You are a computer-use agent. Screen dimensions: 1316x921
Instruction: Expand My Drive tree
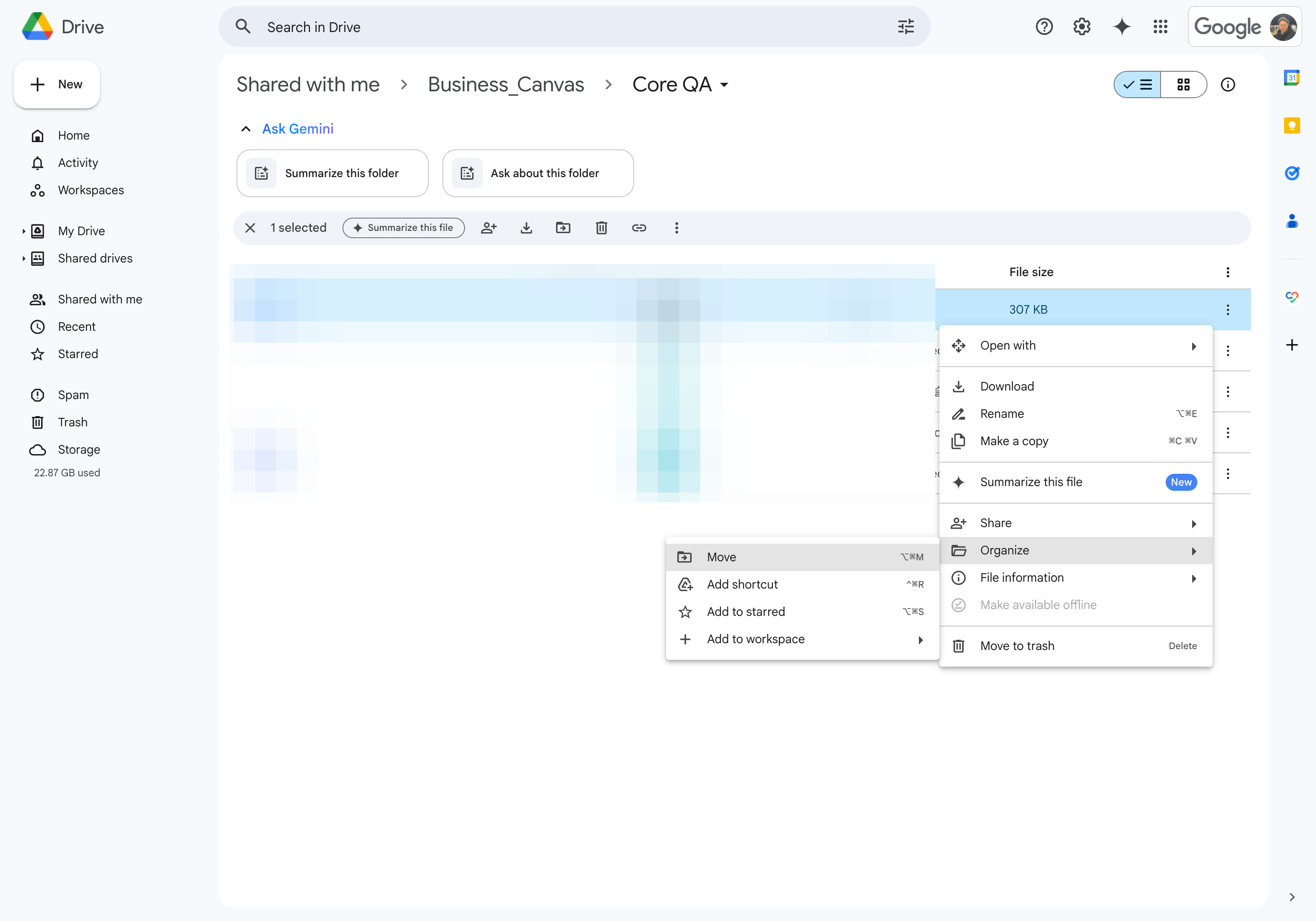click(23, 231)
